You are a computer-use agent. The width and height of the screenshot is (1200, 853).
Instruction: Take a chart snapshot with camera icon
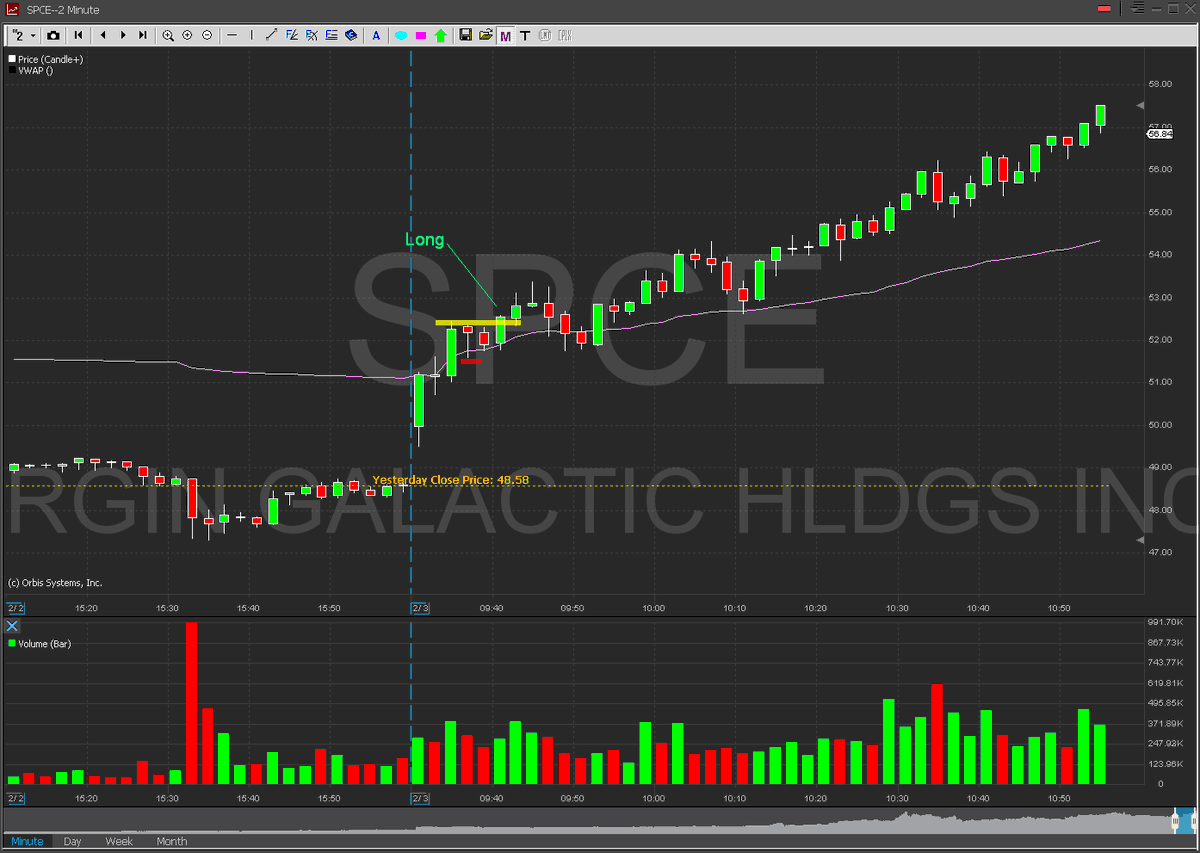pyautogui.click(x=53, y=35)
